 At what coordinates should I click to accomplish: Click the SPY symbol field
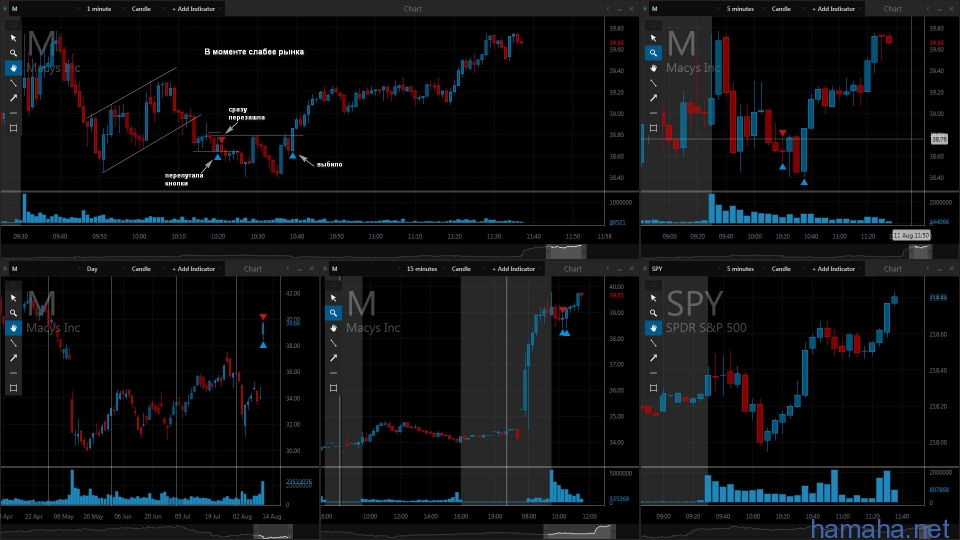point(685,269)
